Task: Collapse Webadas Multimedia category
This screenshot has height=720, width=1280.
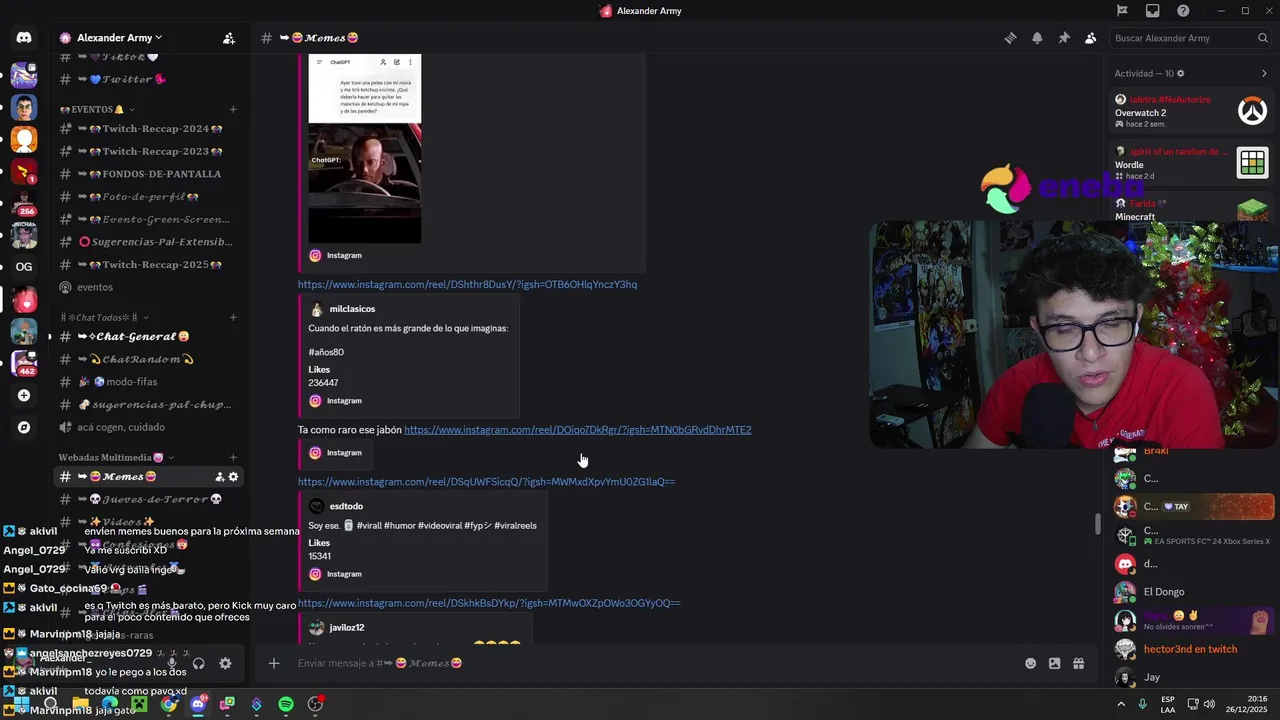Action: tap(116, 457)
